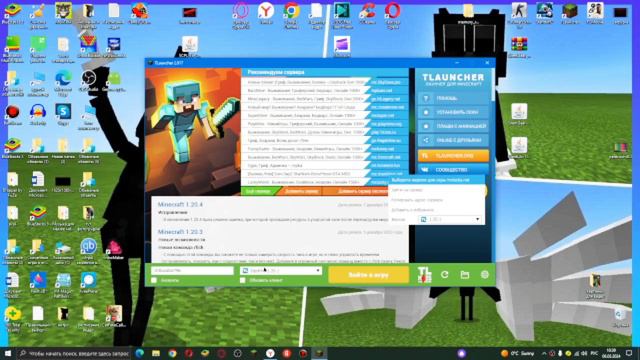Select the Talking Tom desktop icon
Image resolution: width=640 pixels, height=360 pixels.
(63, 11)
